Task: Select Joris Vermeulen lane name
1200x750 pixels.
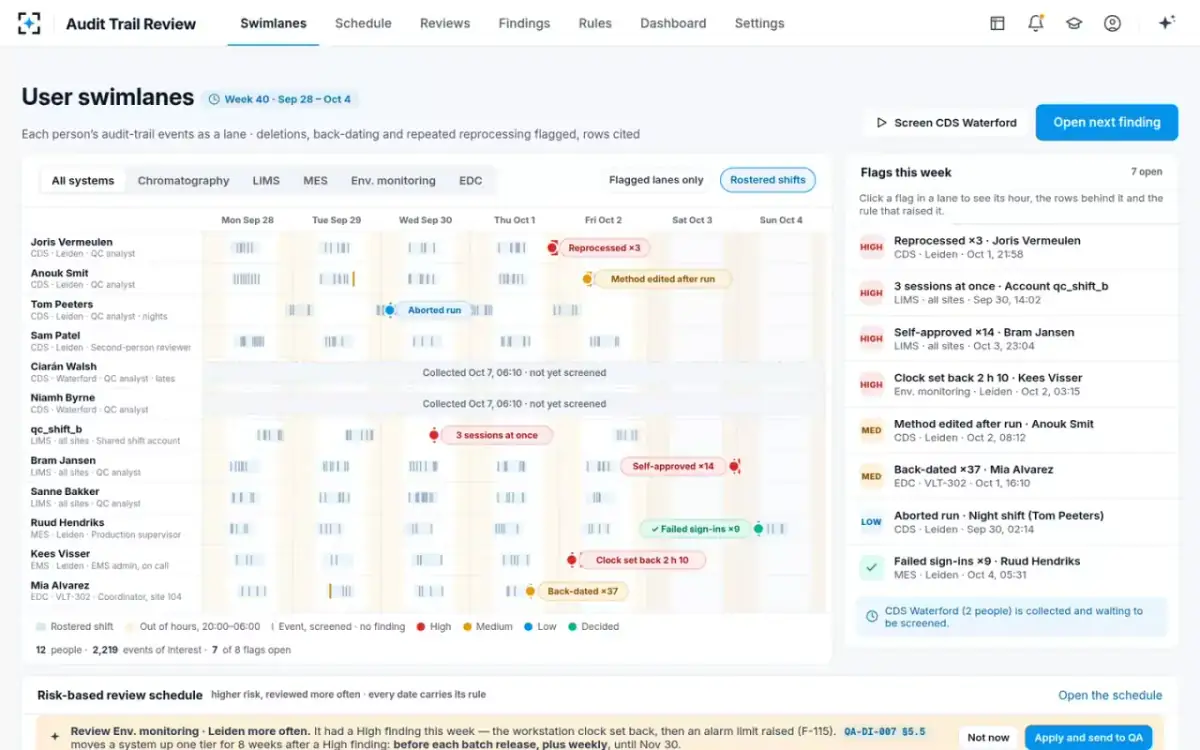Action: point(71,242)
